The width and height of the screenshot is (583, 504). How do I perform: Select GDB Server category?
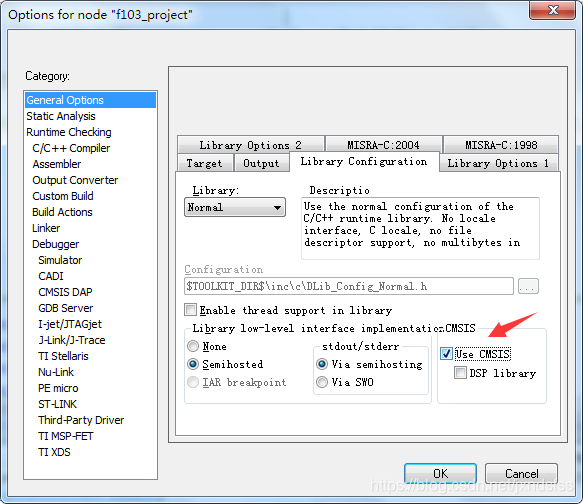tap(65, 308)
